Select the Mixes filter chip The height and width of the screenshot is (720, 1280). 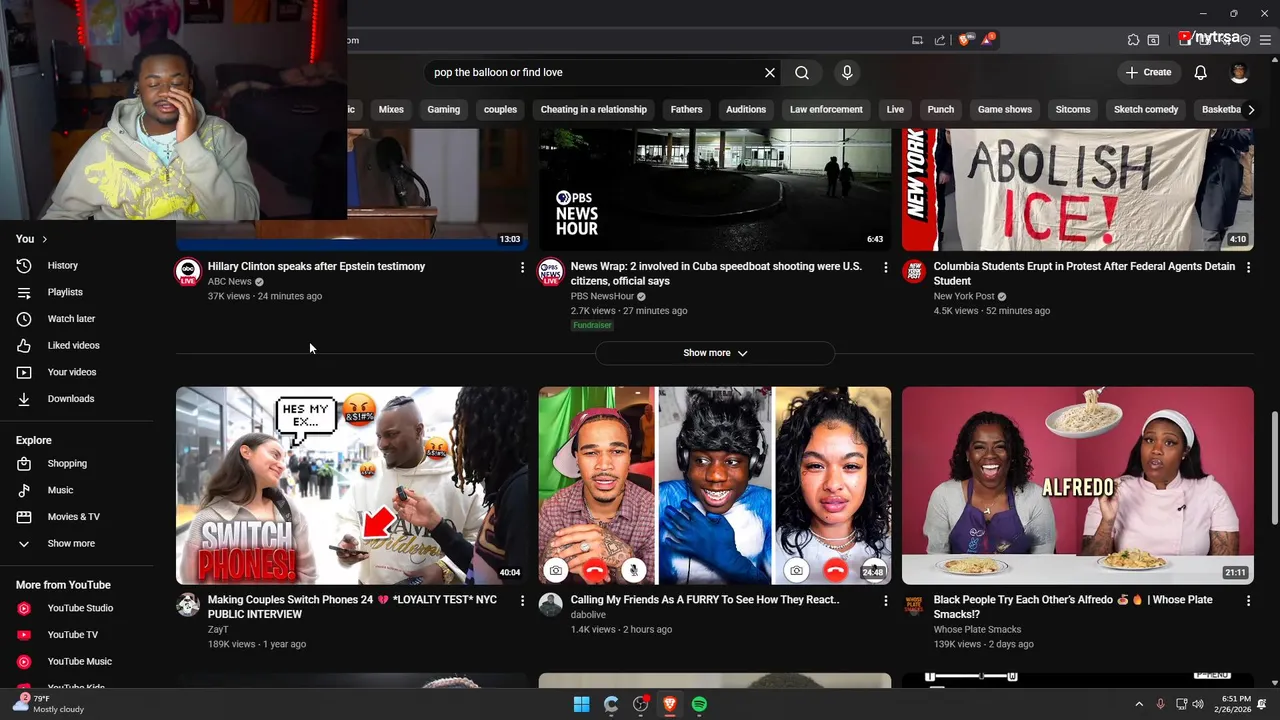391,110
